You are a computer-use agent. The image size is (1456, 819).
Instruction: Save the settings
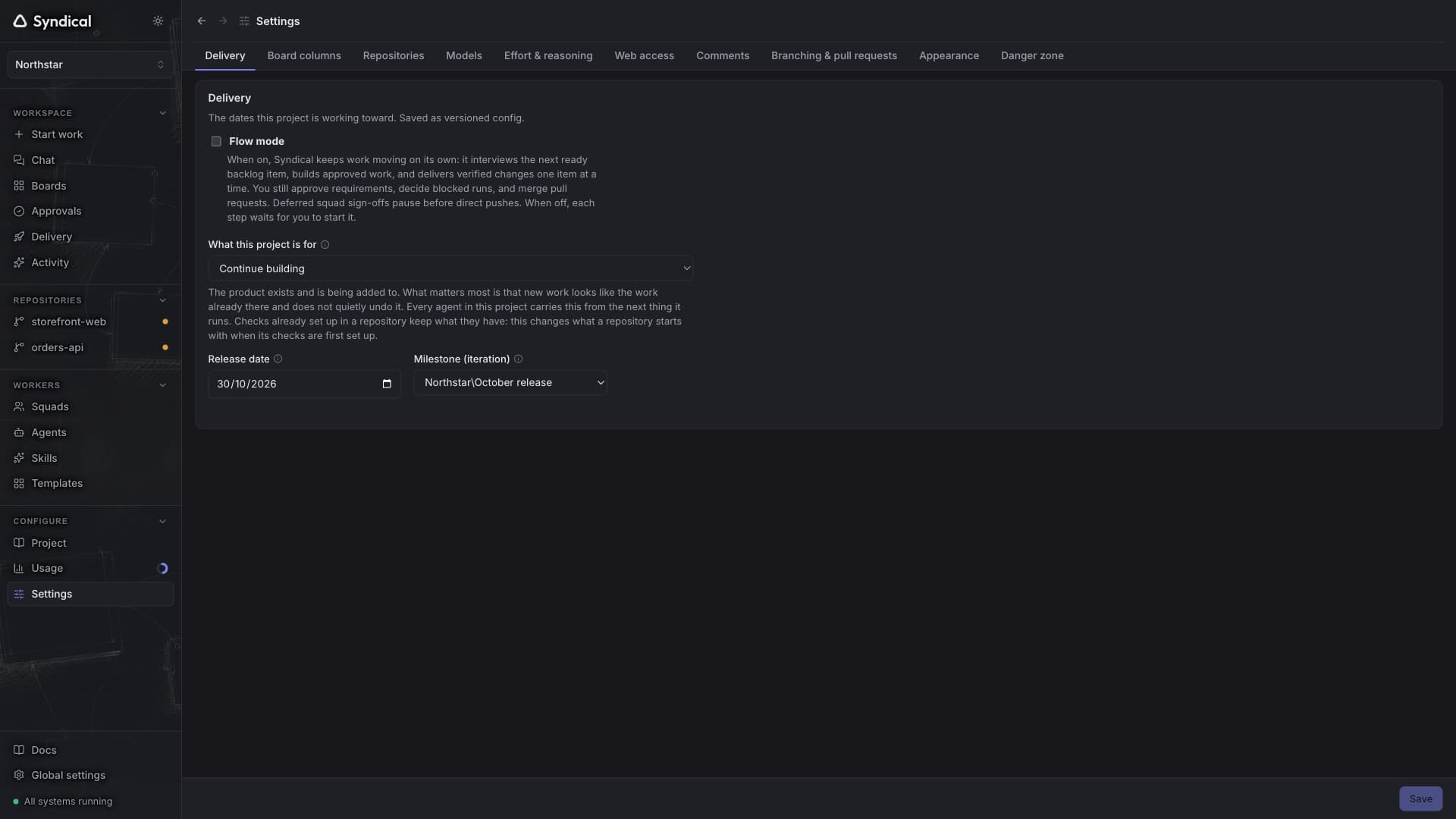(1420, 799)
